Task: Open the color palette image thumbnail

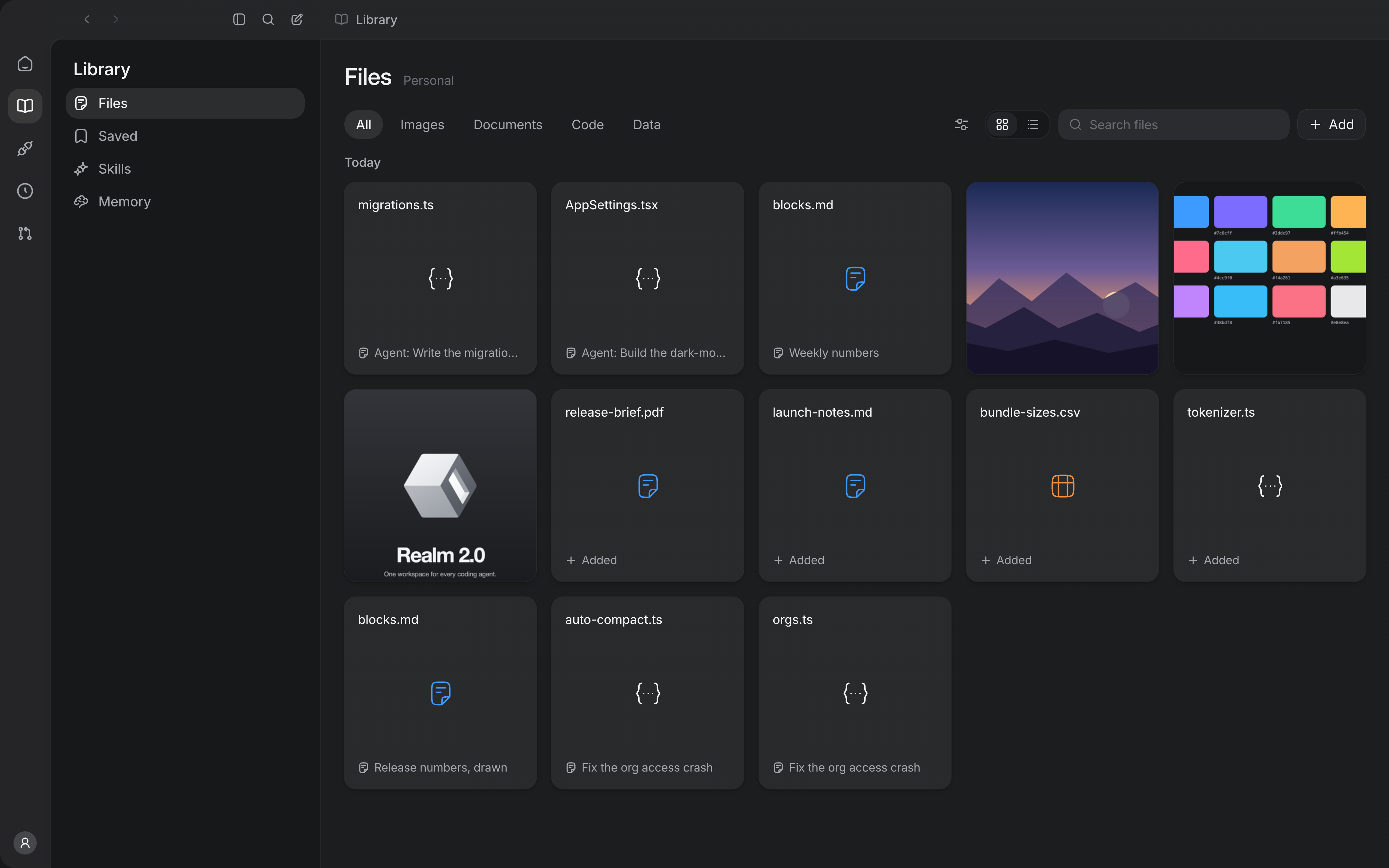Action: [1270, 278]
